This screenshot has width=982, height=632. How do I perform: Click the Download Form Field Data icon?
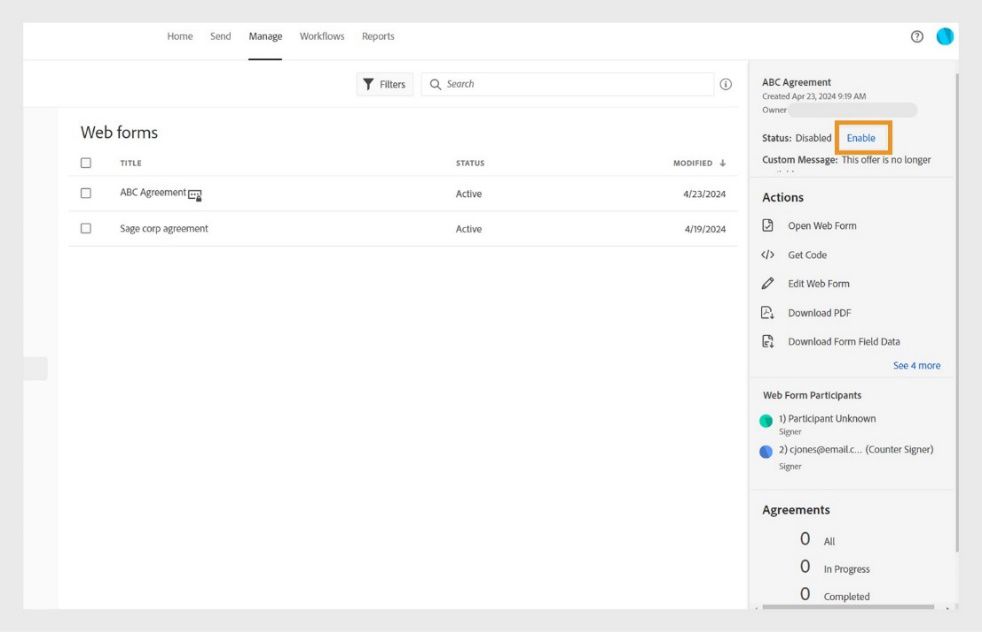pyautogui.click(x=768, y=341)
